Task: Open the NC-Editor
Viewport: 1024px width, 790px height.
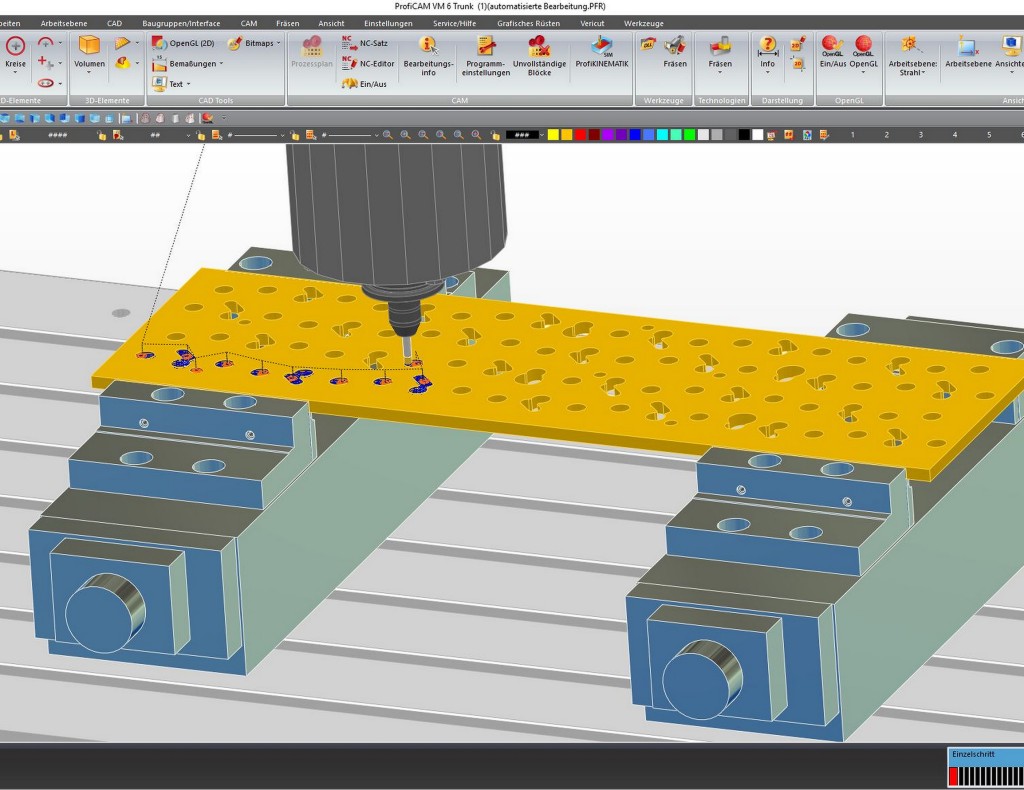Action: (368, 63)
